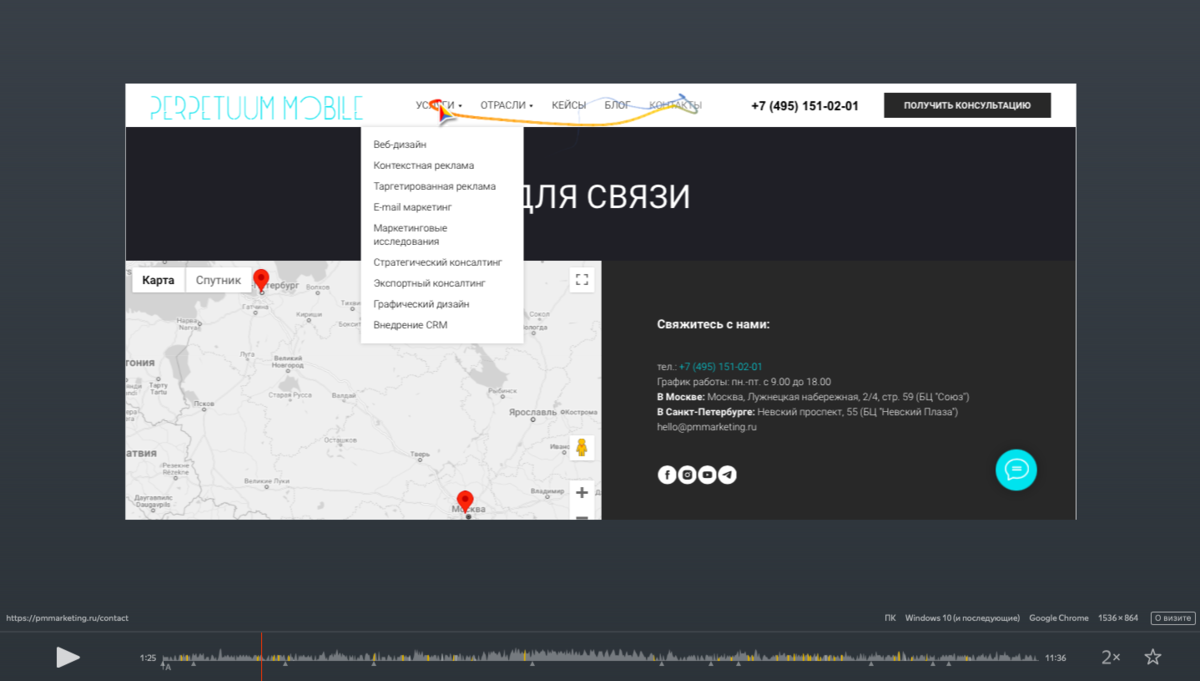
Task: Open the teal chat widget bubble
Action: (x=1016, y=469)
